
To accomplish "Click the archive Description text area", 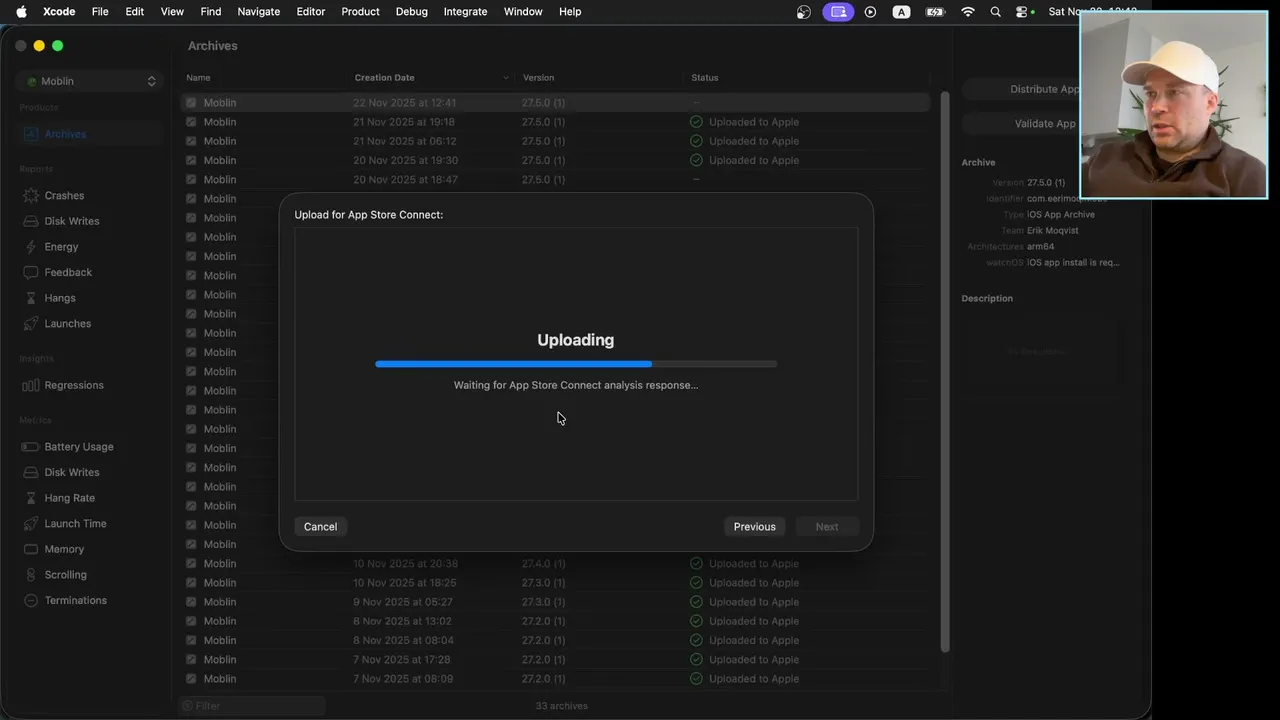I will coord(1040,352).
